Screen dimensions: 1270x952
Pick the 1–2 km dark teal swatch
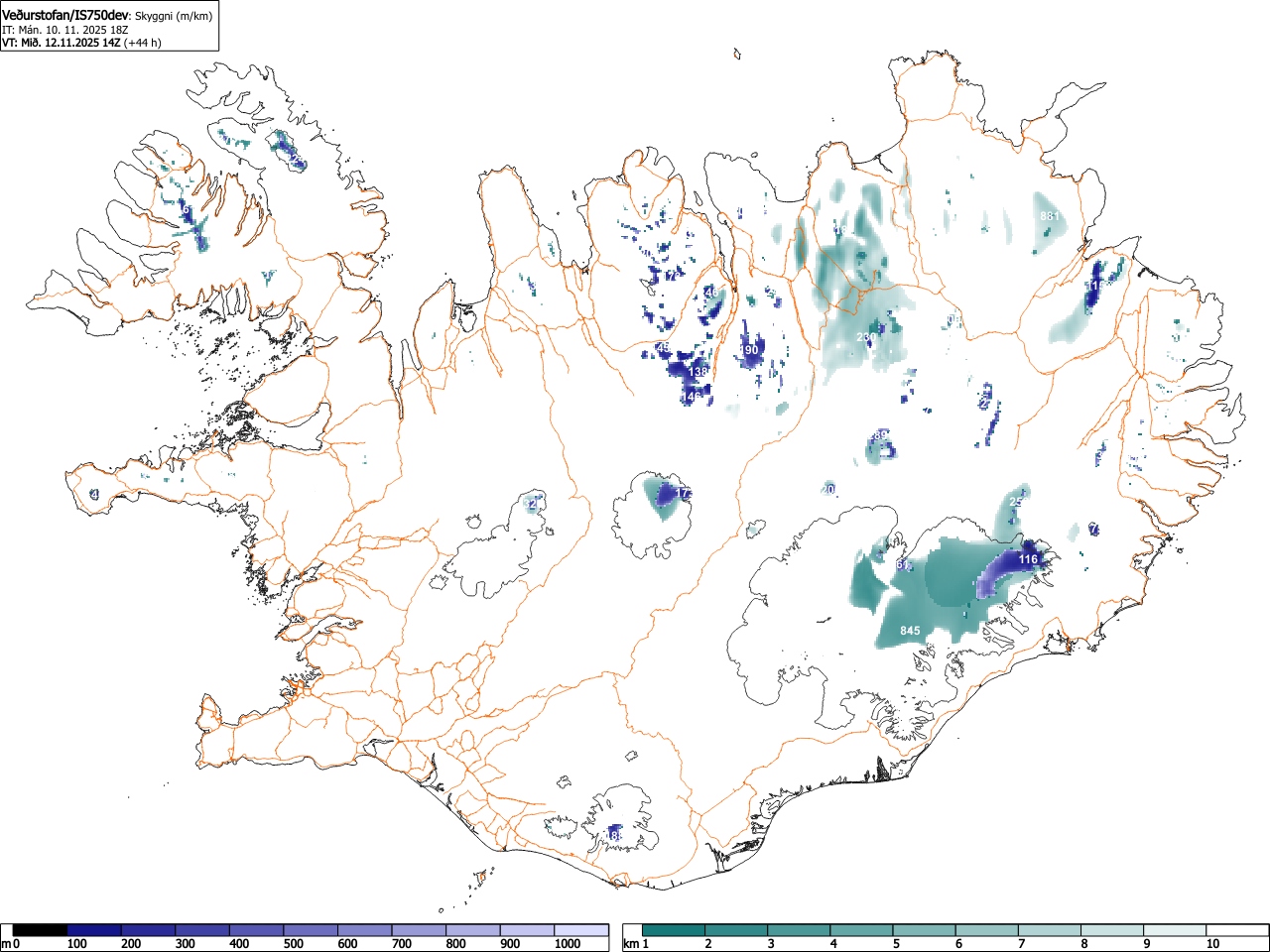click(x=674, y=930)
